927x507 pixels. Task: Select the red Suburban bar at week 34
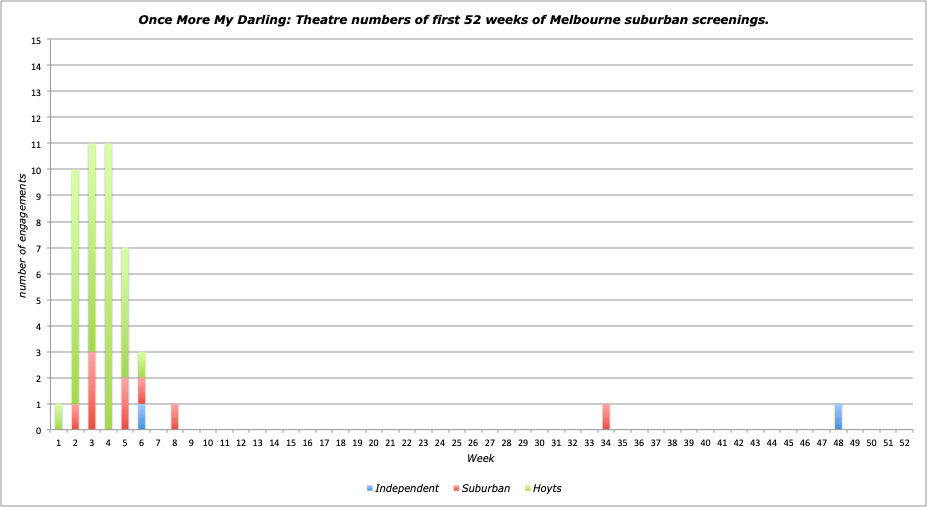click(605, 417)
